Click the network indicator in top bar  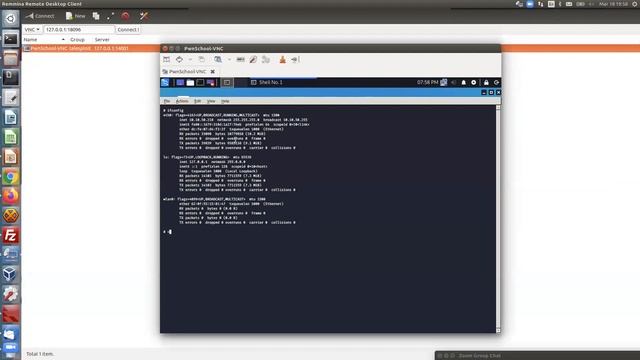pos(540,4)
